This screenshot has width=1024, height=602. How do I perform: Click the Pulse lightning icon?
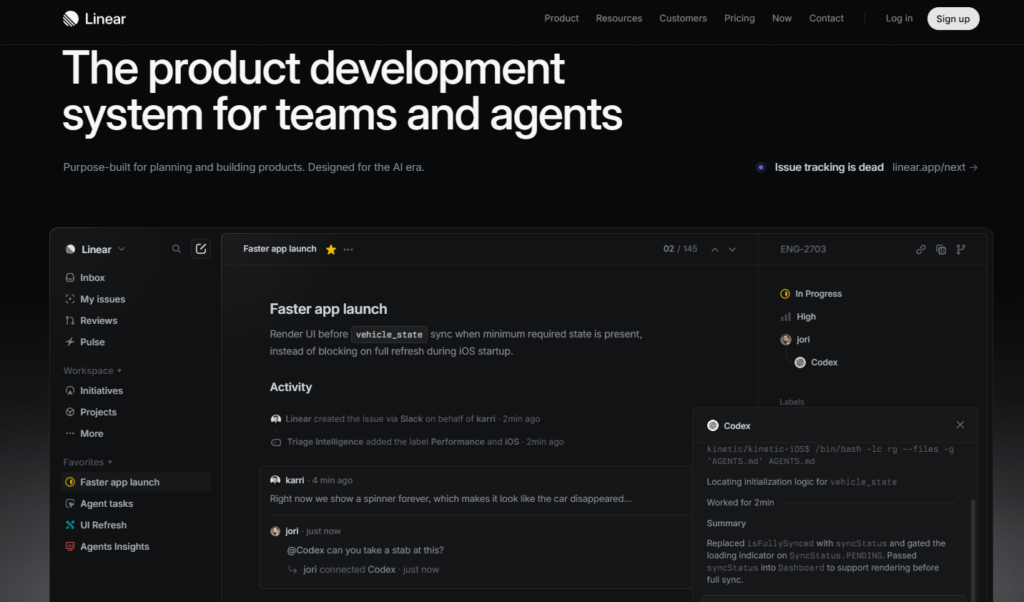coord(70,342)
